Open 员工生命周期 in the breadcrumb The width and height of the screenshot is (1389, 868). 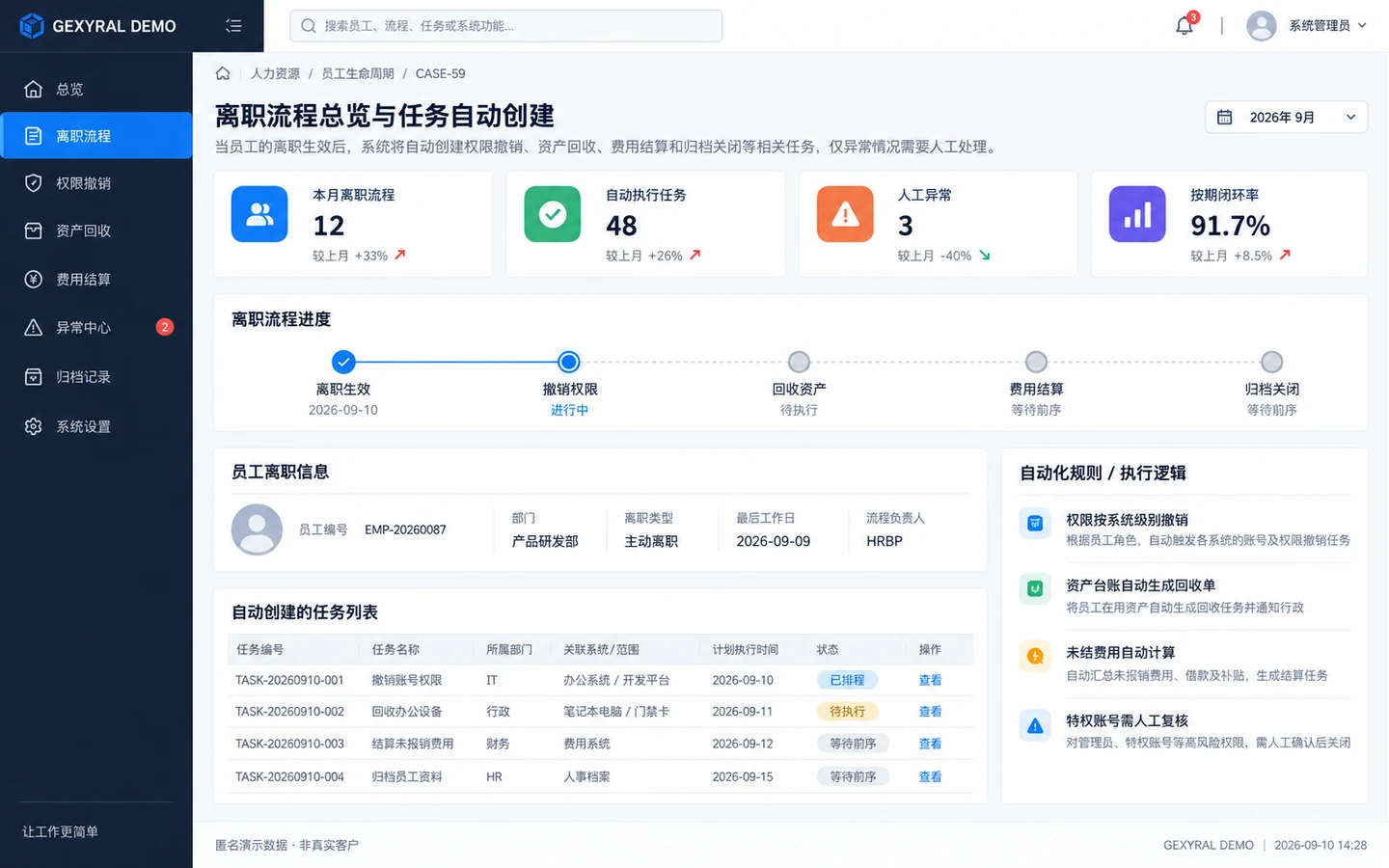pos(358,73)
